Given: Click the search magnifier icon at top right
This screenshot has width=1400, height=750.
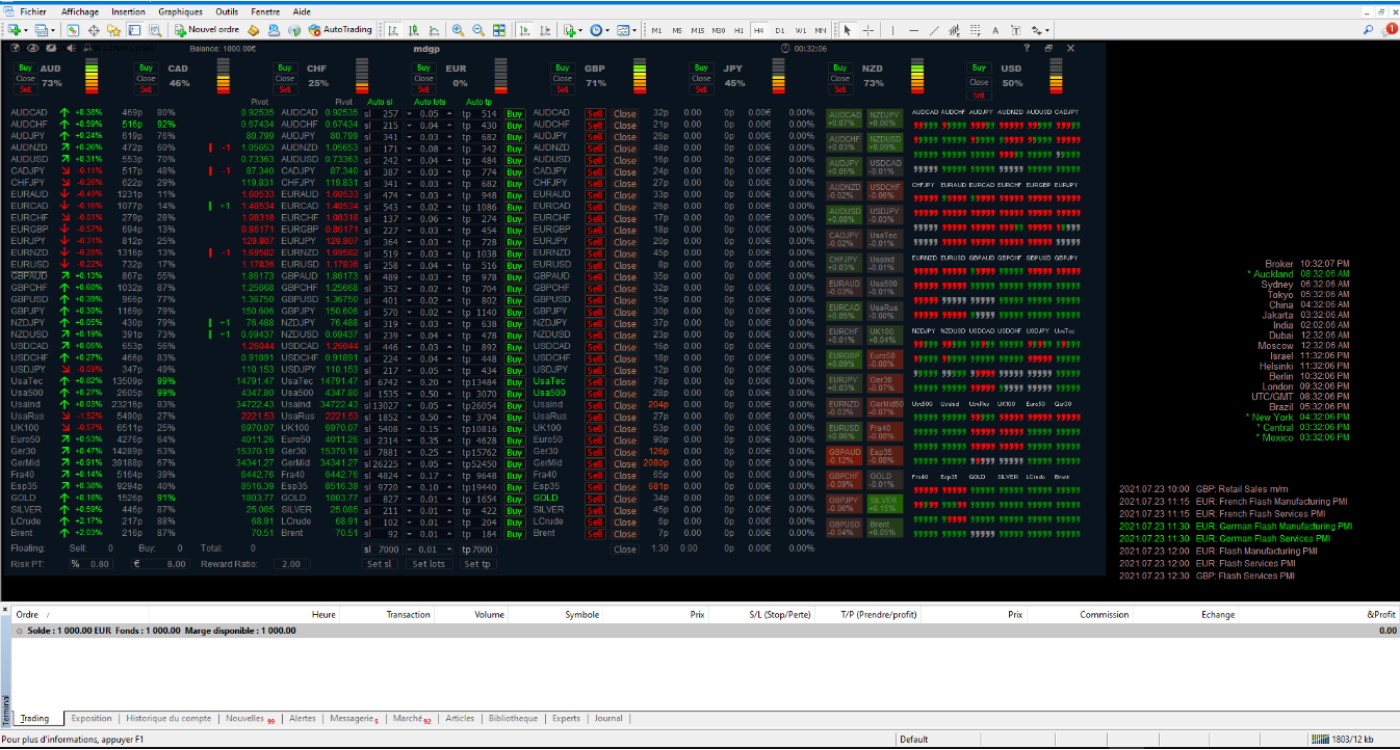Looking at the screenshot, I should [x=1367, y=30].
